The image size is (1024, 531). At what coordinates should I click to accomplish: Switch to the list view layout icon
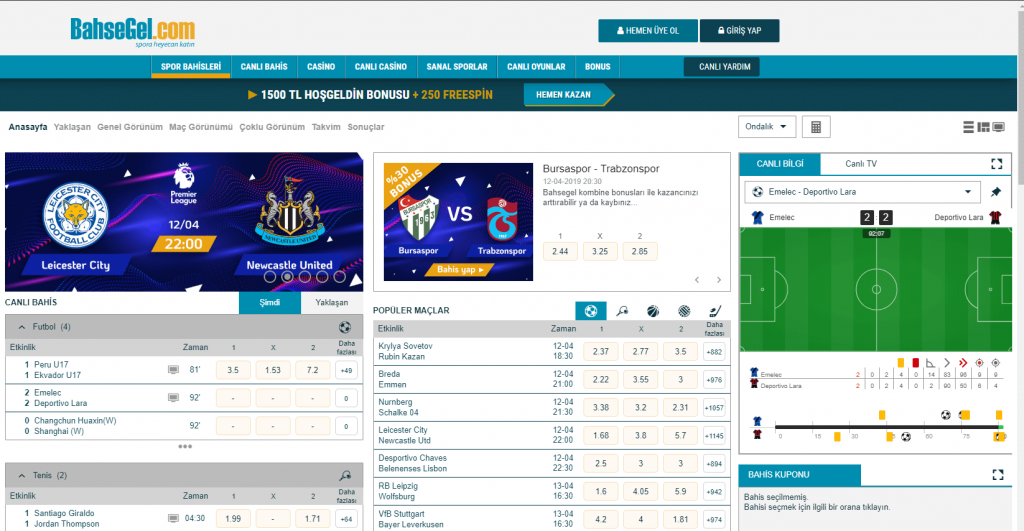[x=968, y=127]
